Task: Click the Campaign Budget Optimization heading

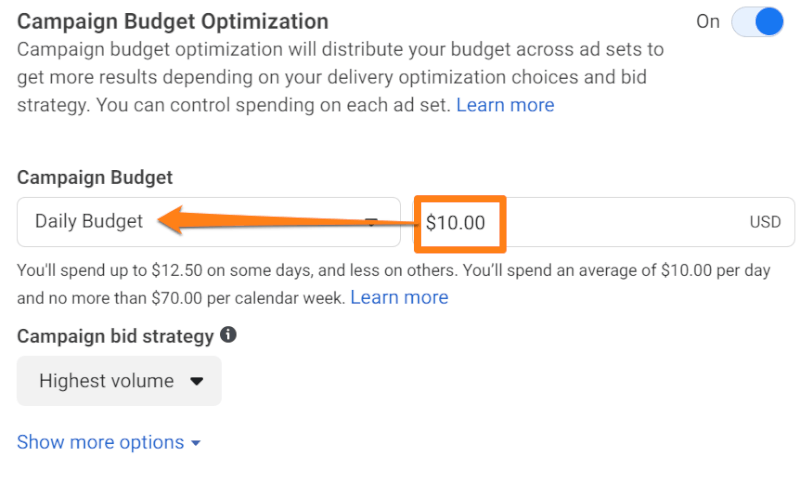Action: [x=172, y=20]
